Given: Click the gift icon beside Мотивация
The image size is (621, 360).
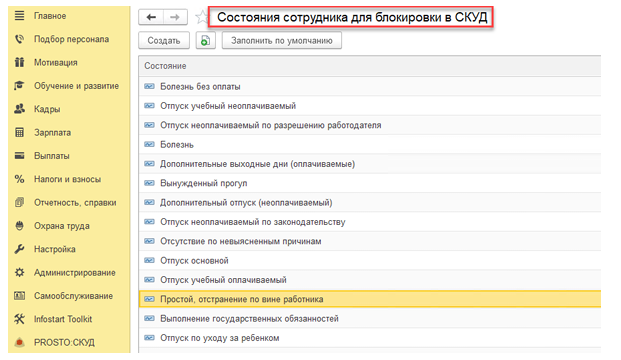Looking at the screenshot, I should click(x=19, y=62).
